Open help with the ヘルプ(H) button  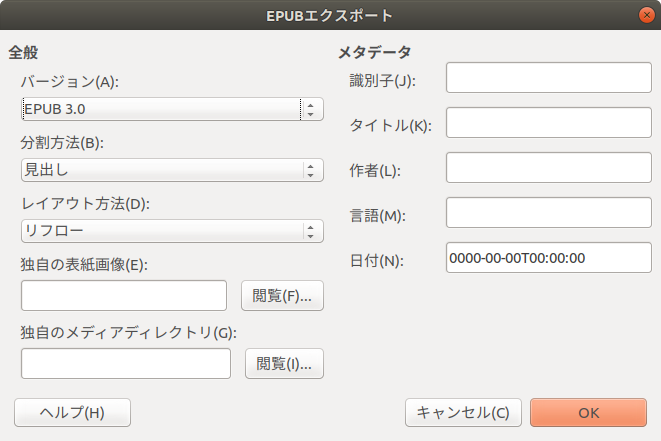click(72, 412)
